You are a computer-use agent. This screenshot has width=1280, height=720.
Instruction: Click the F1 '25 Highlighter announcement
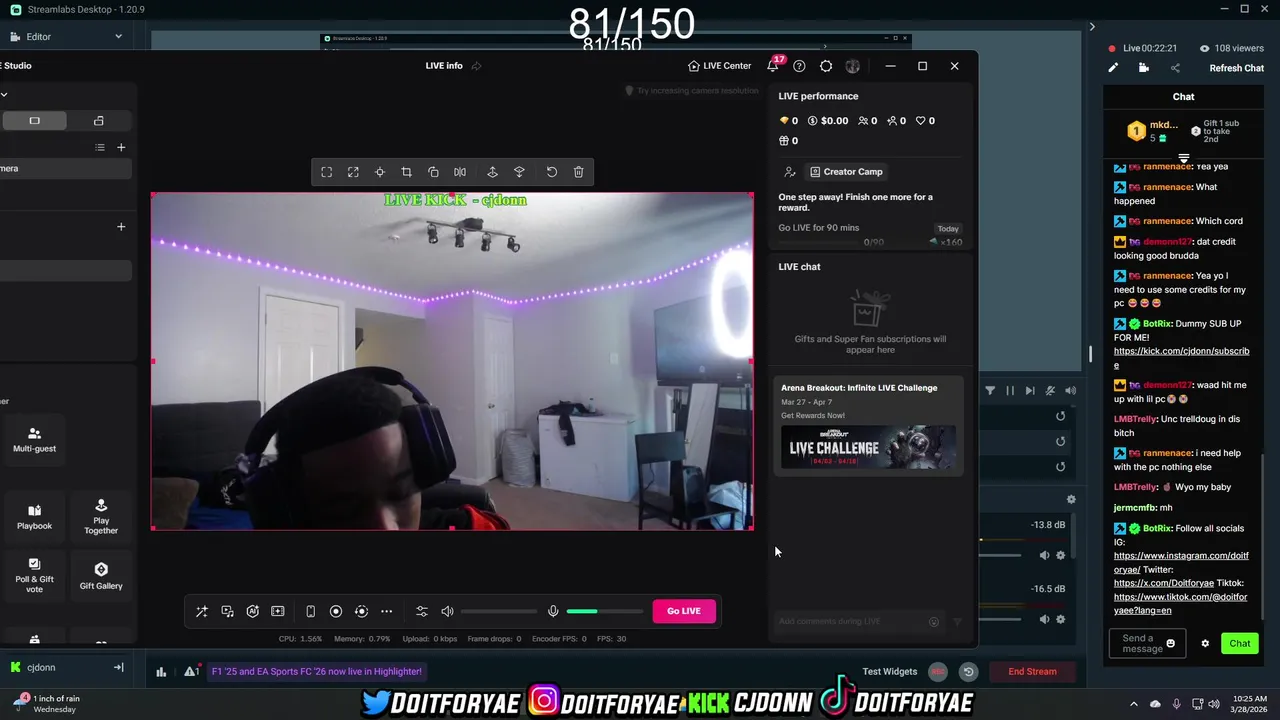[x=316, y=672]
